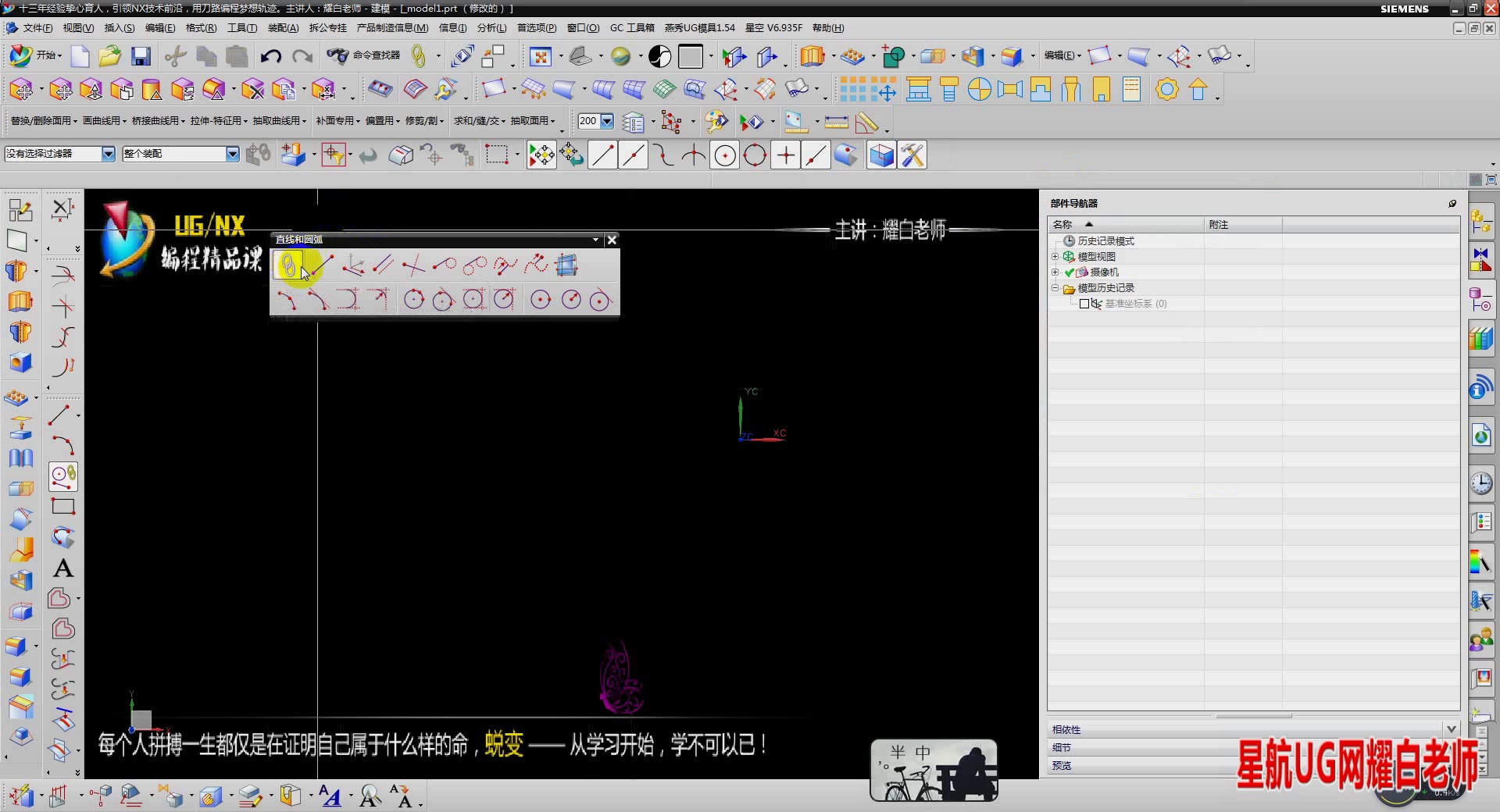
Task: Click the Save floppy disk icon
Action: click(141, 56)
